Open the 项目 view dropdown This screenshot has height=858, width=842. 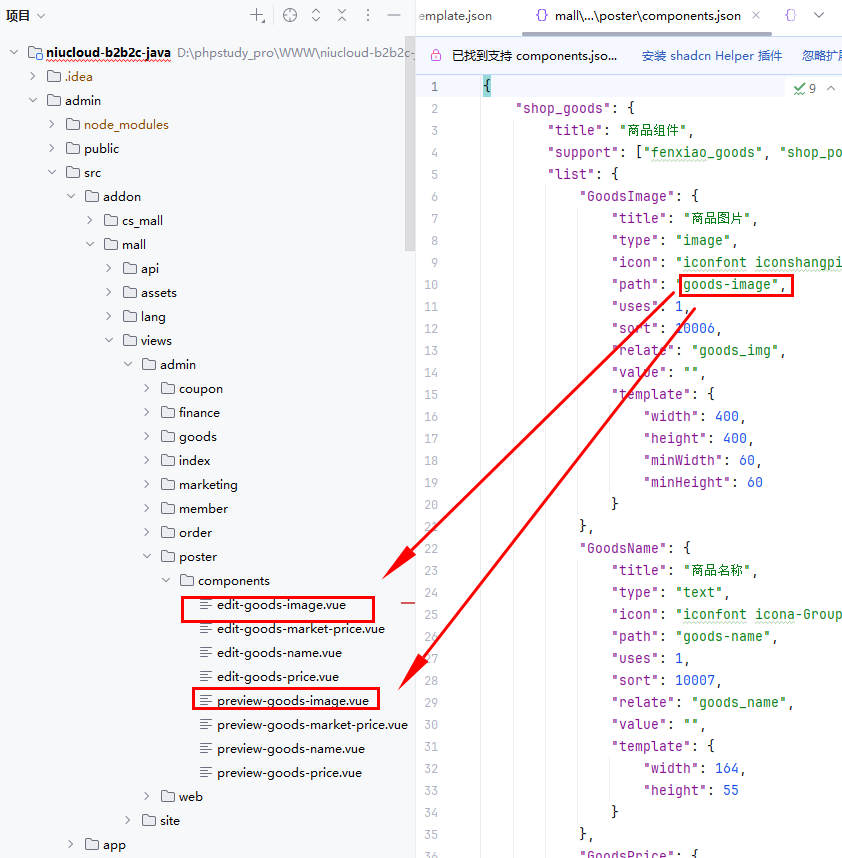tap(26, 15)
